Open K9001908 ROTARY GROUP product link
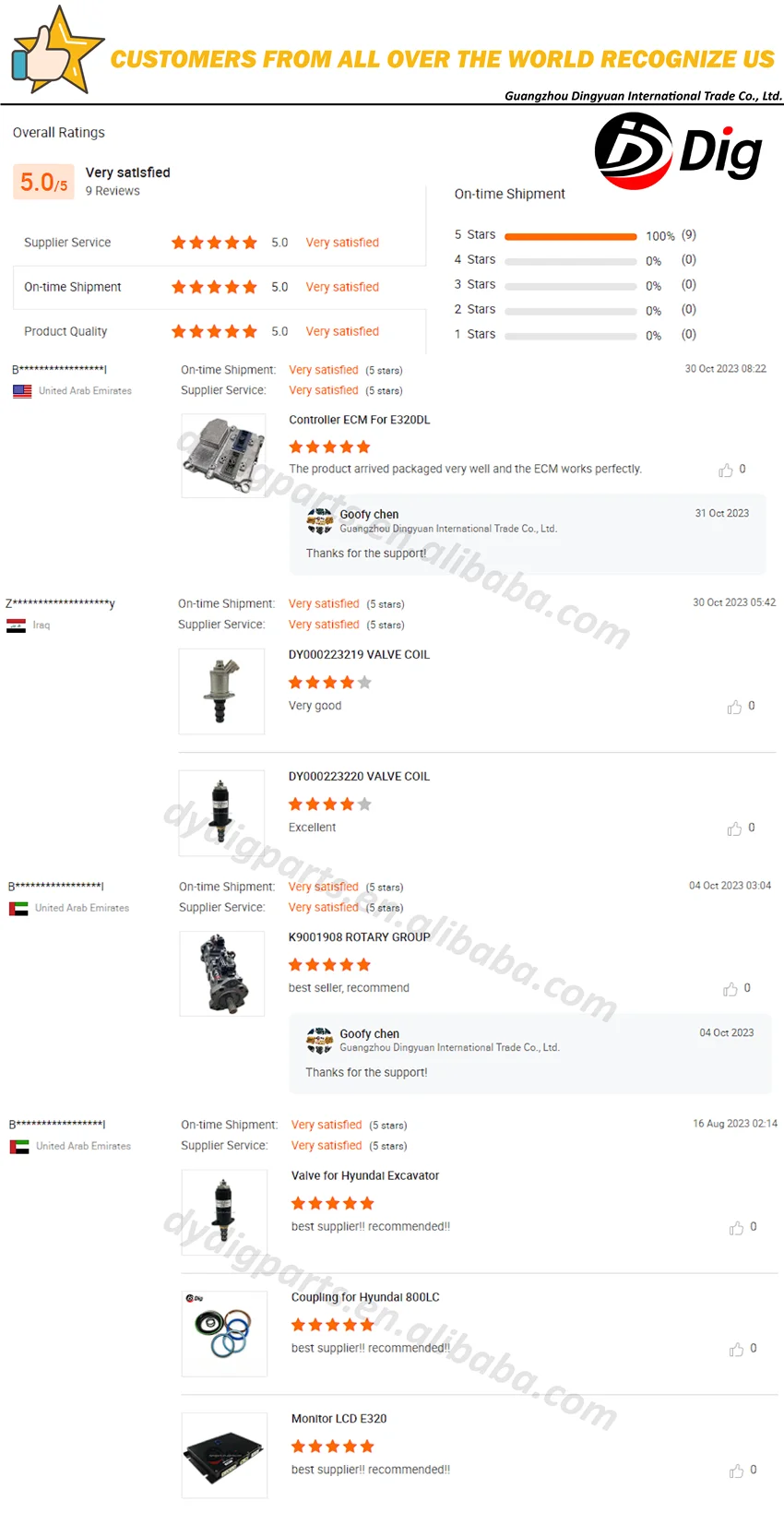Screen dimensions: 784x1513 pos(360,937)
